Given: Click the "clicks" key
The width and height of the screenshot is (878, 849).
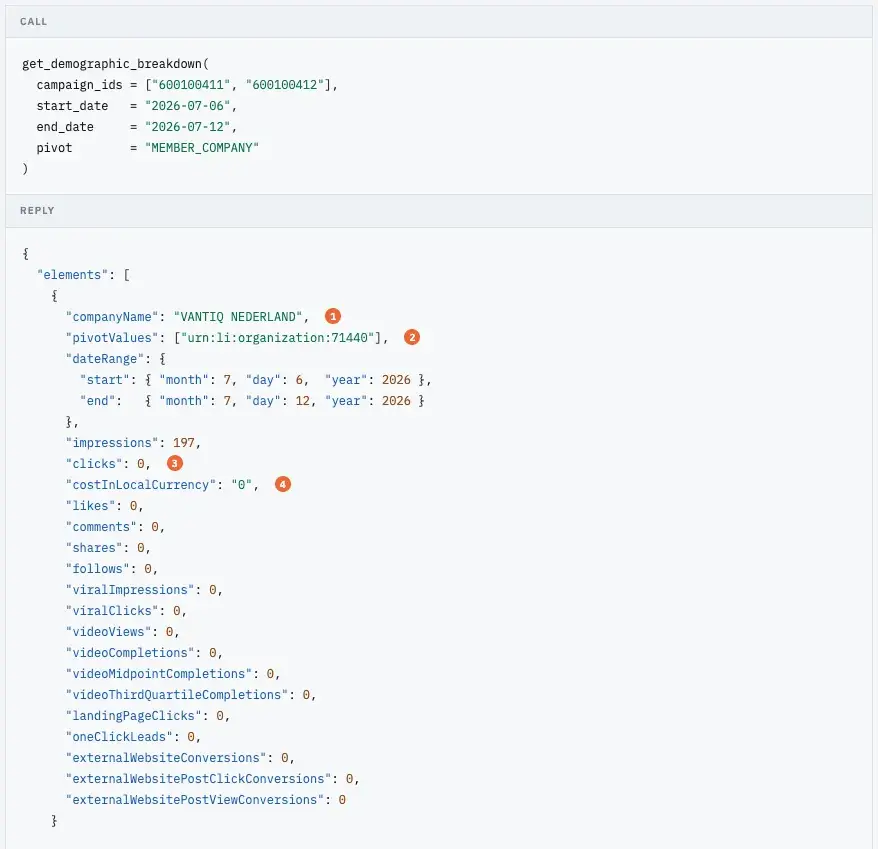Looking at the screenshot, I should tap(94, 464).
